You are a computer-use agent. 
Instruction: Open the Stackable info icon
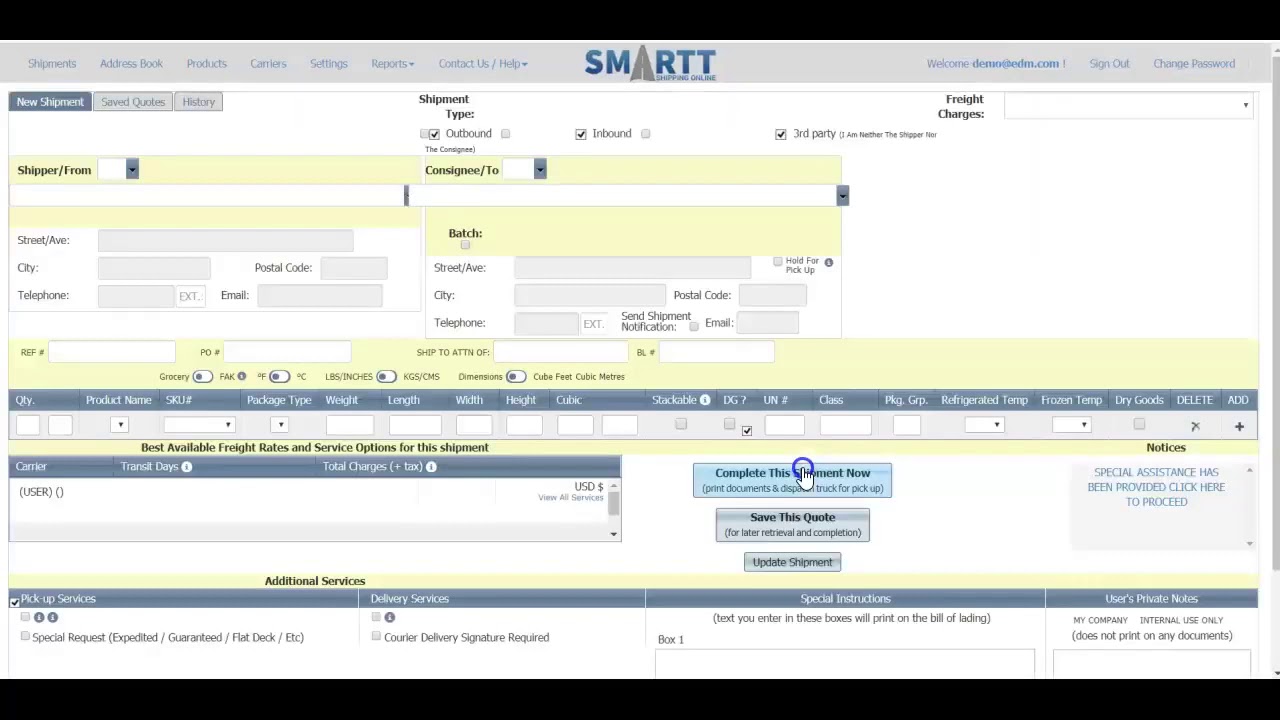705,400
